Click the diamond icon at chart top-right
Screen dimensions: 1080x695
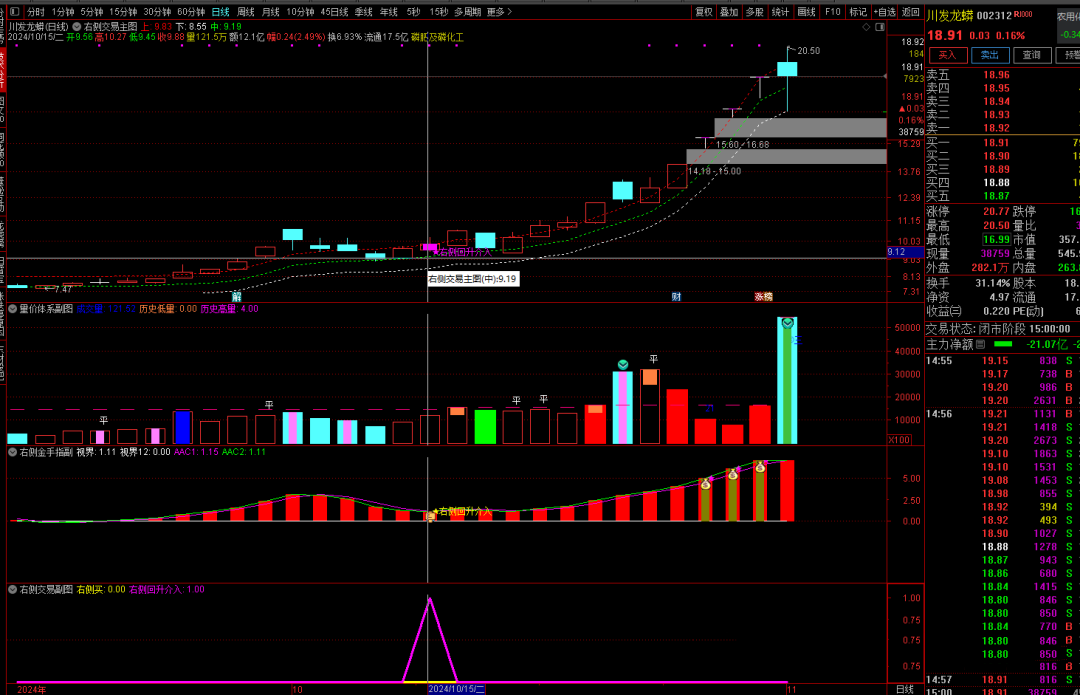(864, 27)
